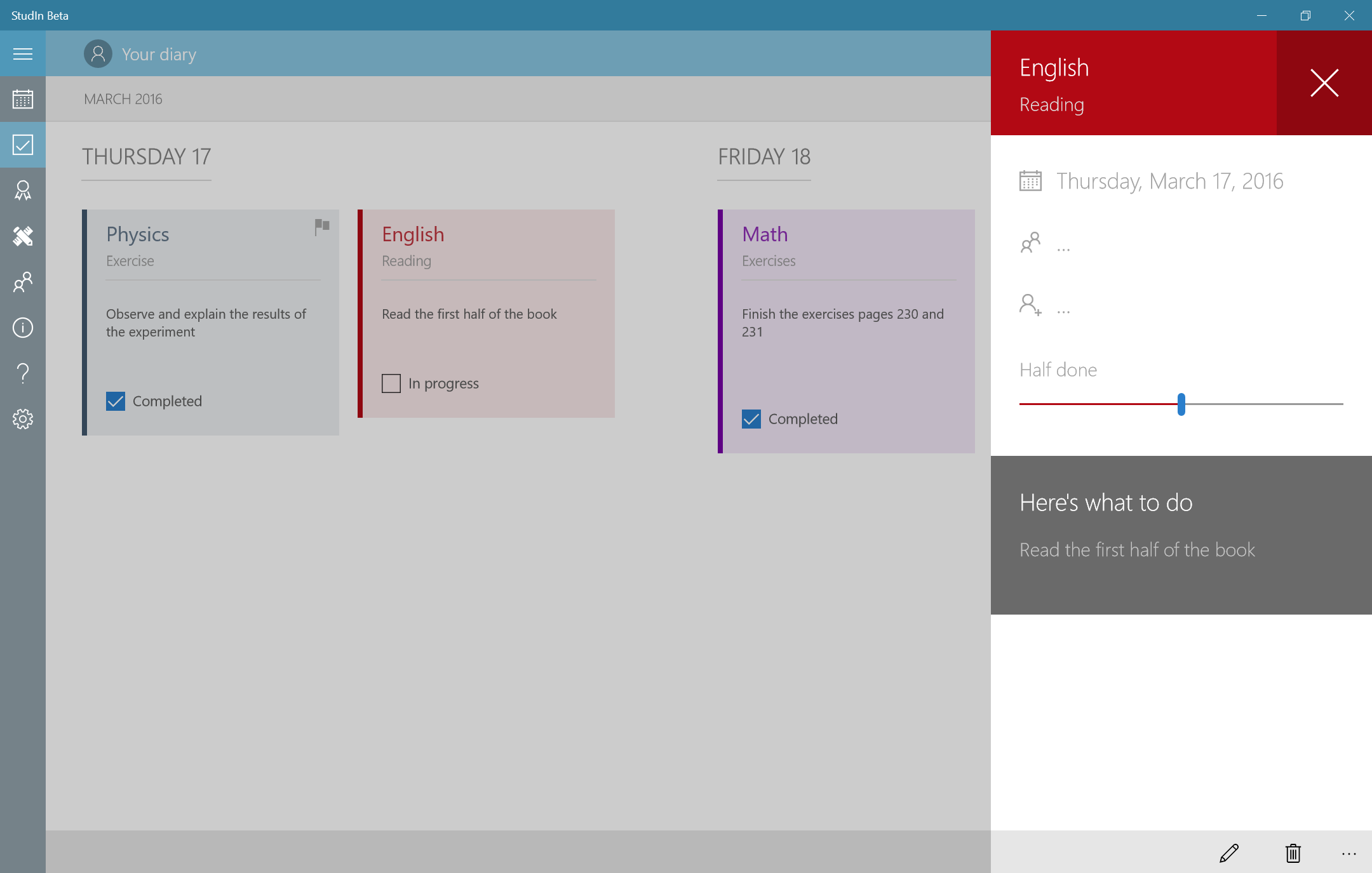Uncheck Completed on Math card

[751, 419]
